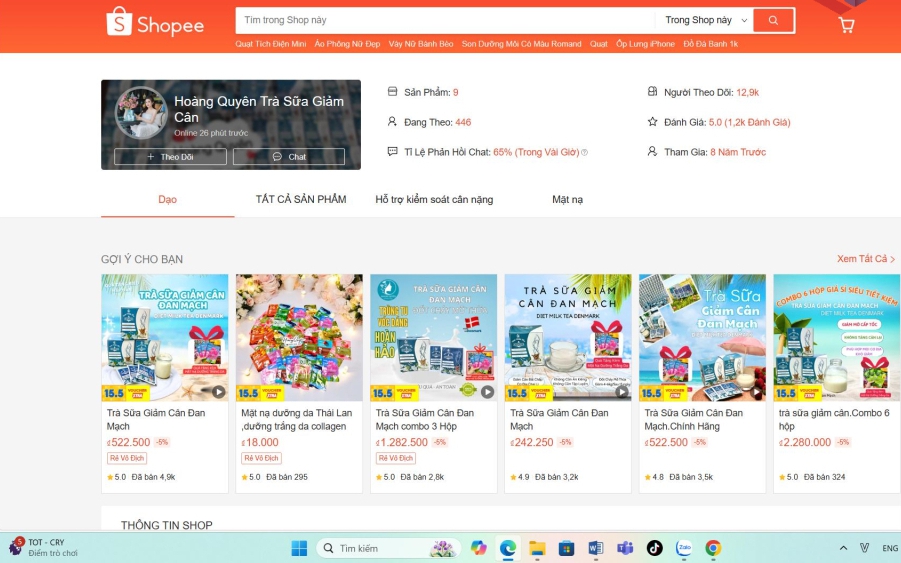Click suggested search Váy Nữ Bánh Bèo
Viewport: 901px width, 563px height.
pyautogui.click(x=421, y=44)
